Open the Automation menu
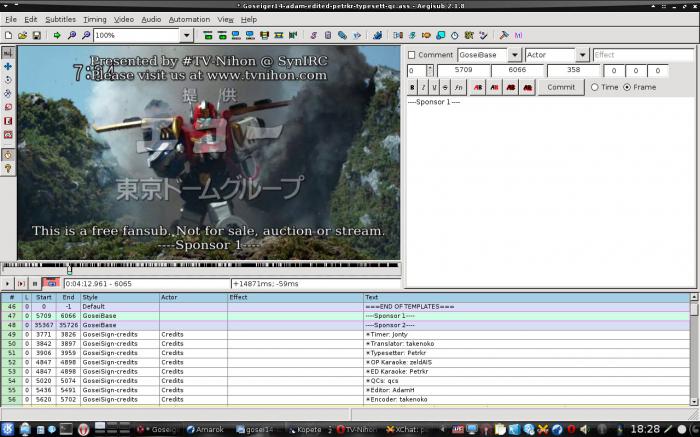This screenshot has width=700, height=437. coord(189,20)
